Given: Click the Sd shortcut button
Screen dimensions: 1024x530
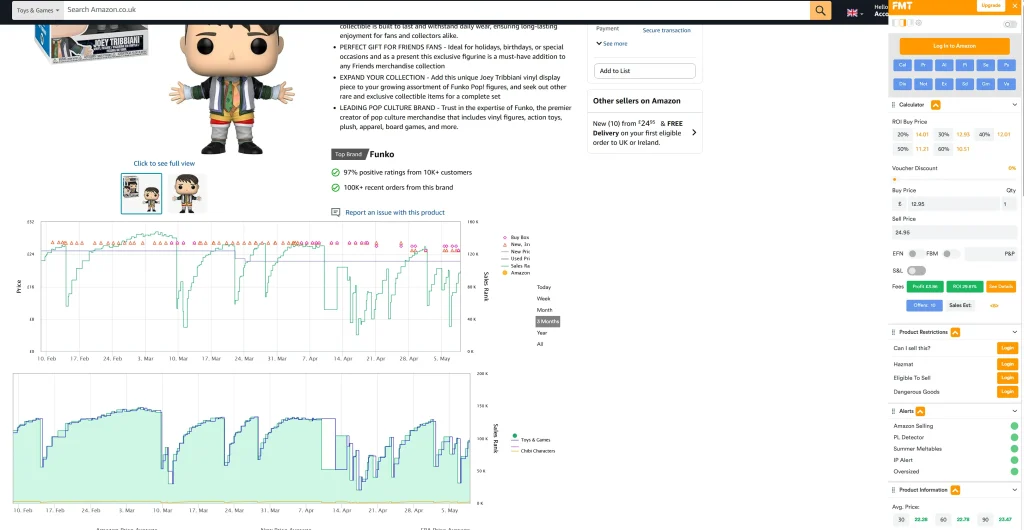Looking at the screenshot, I should click(965, 84).
